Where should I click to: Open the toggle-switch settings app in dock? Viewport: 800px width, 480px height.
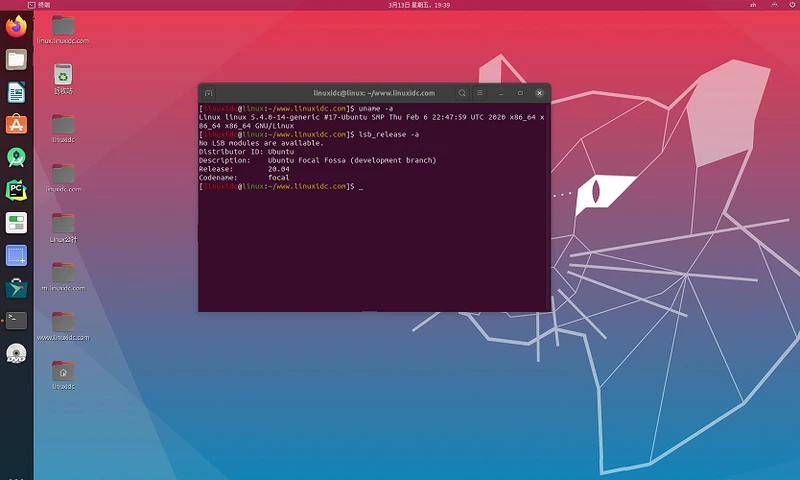[16, 223]
